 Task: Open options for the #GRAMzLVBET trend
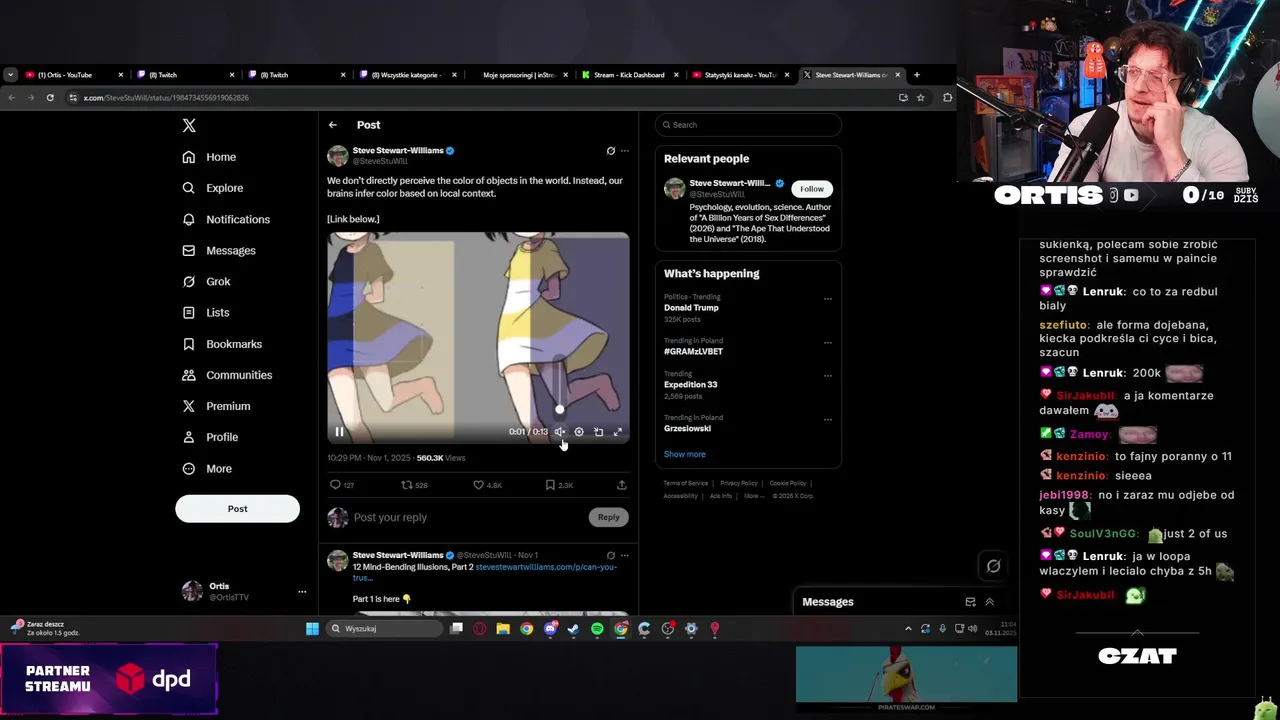coord(828,342)
